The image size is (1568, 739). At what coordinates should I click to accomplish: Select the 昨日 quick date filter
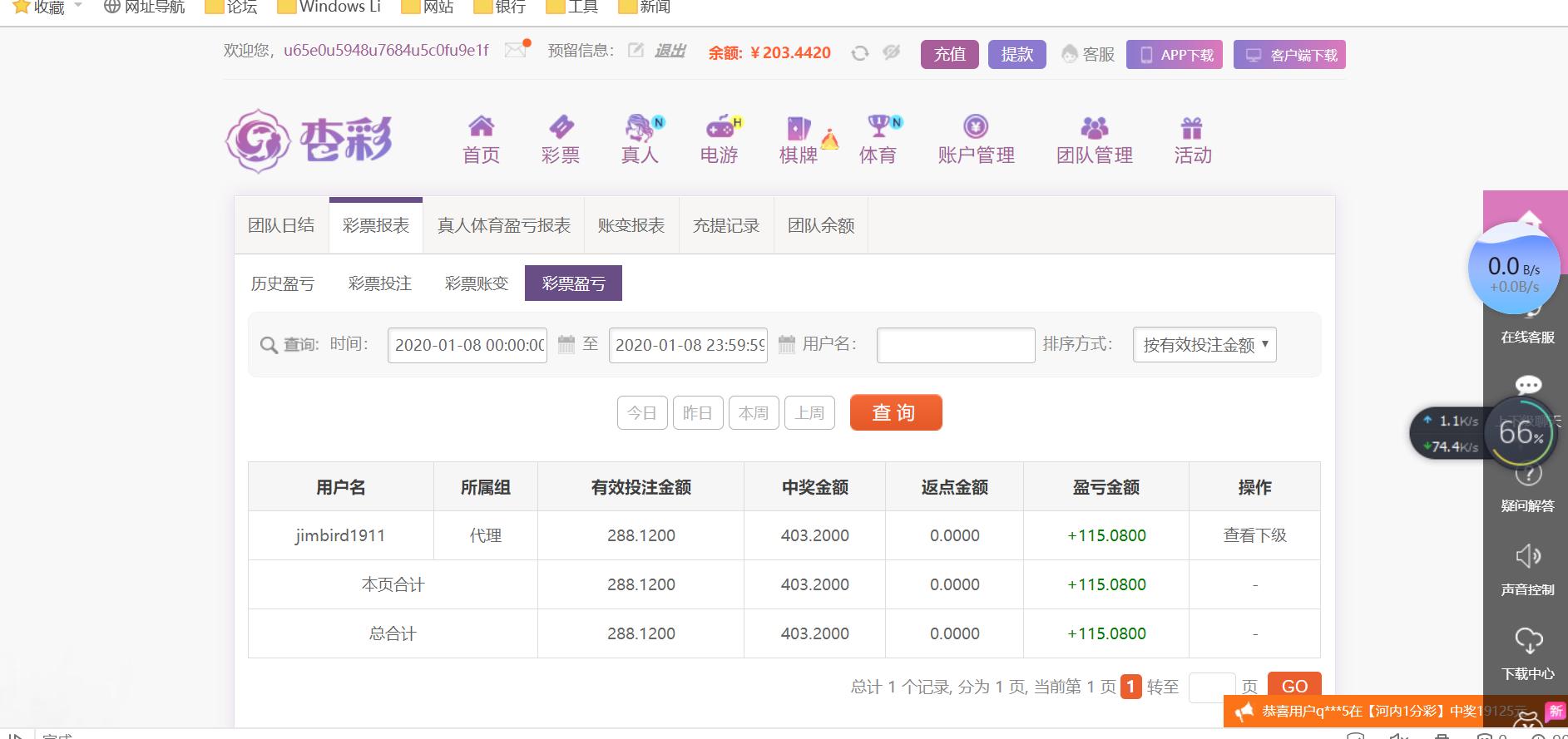[697, 413]
